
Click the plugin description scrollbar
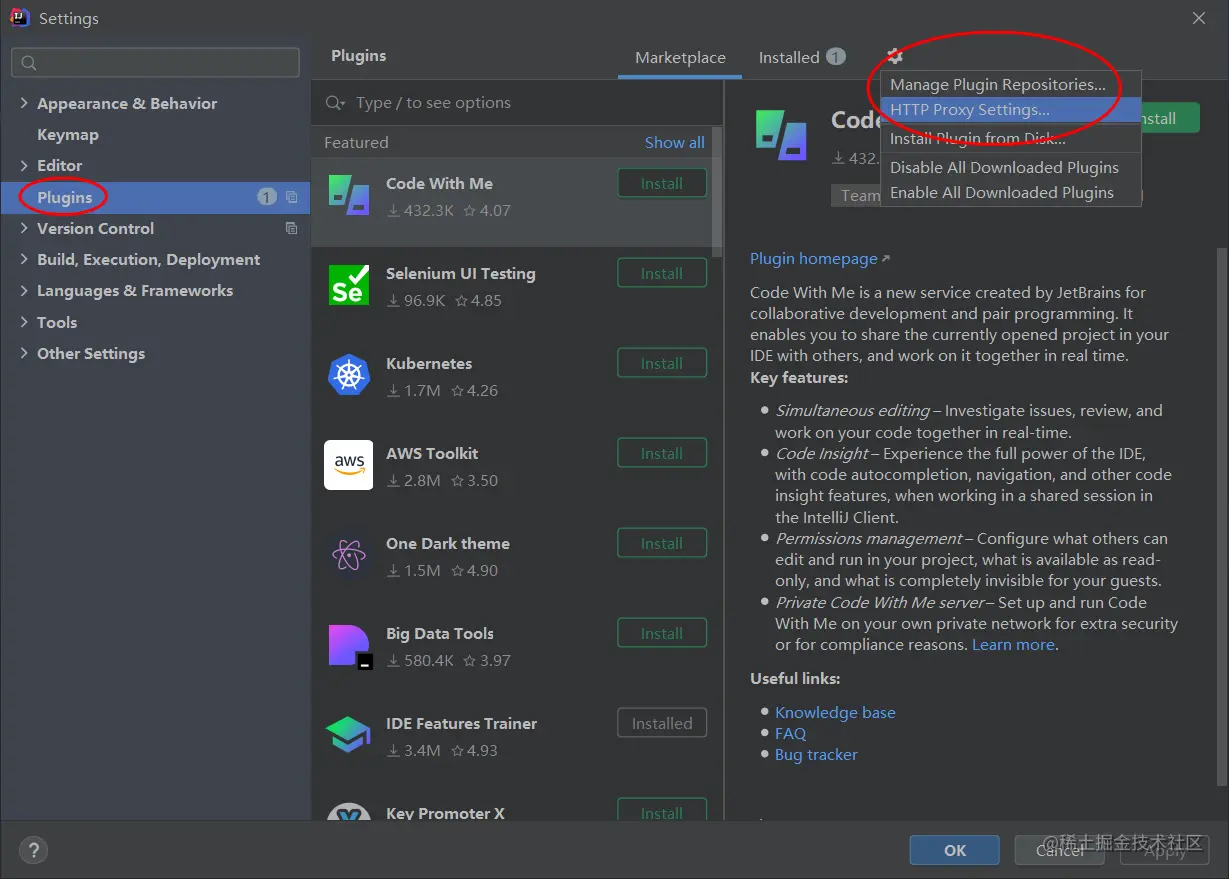coord(1221,516)
